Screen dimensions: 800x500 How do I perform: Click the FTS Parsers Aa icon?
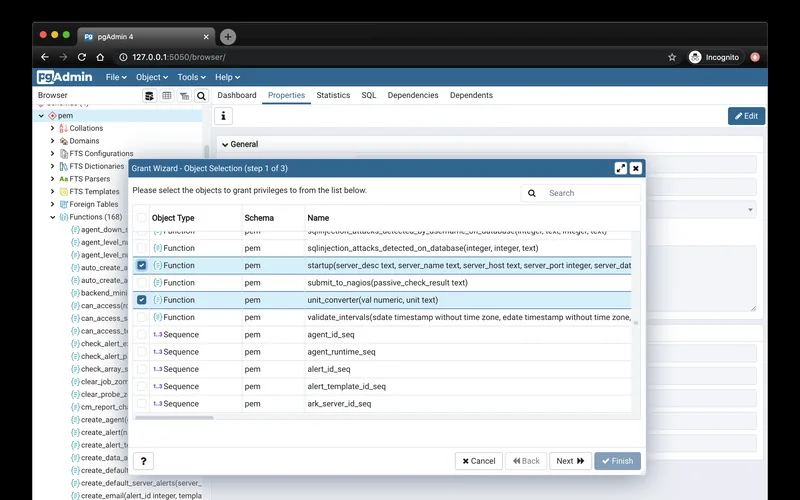click(x=63, y=179)
